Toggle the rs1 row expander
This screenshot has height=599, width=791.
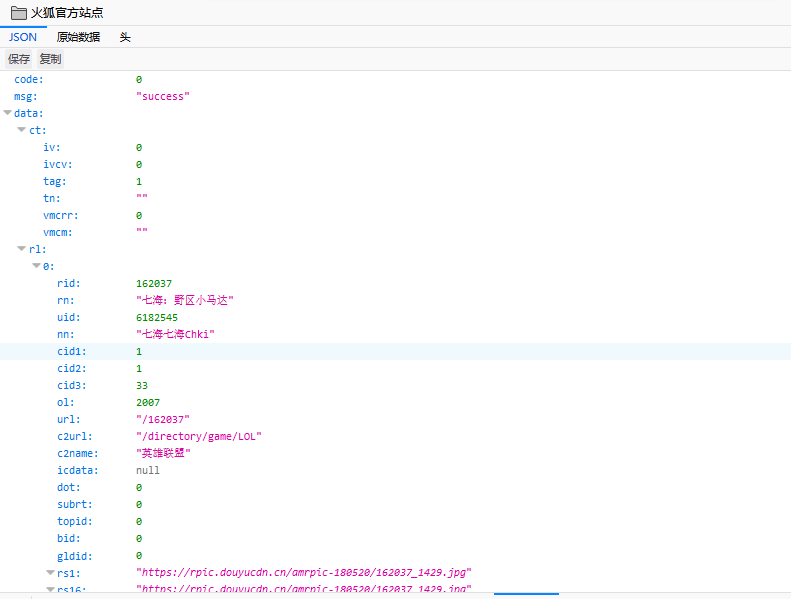(50, 572)
